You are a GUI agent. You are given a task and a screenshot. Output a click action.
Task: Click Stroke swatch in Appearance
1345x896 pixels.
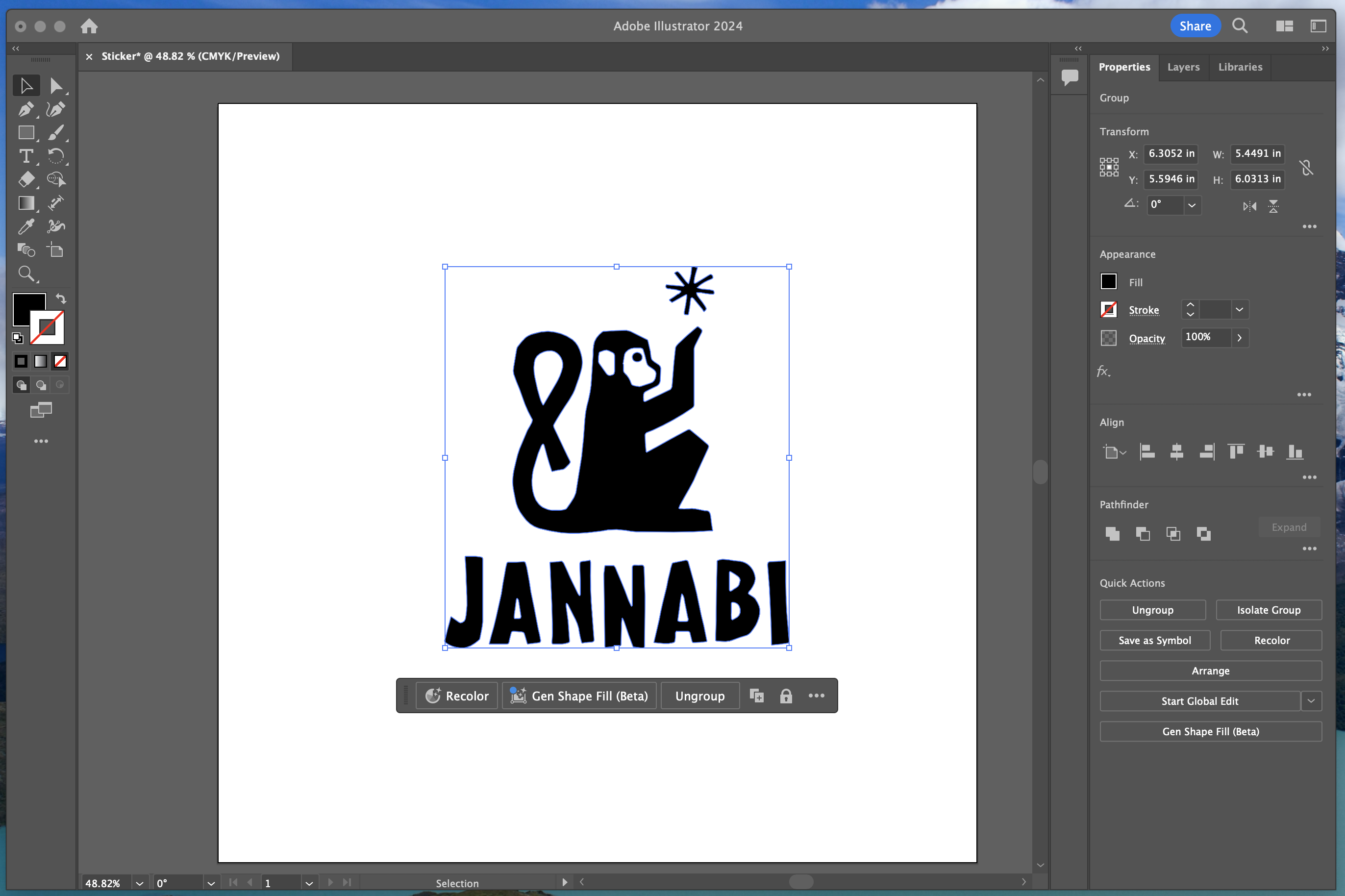pos(1108,310)
